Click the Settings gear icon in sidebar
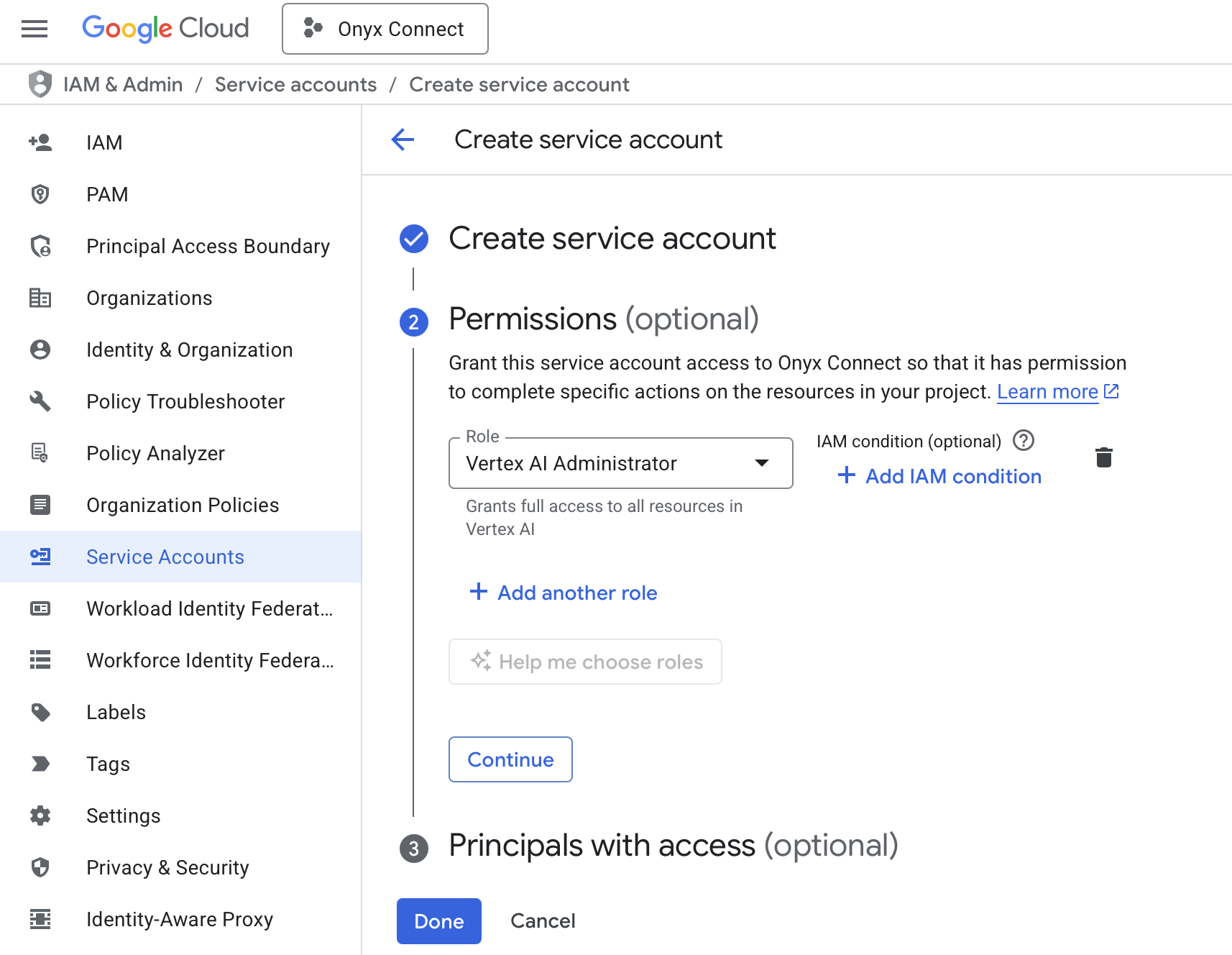The image size is (1232, 955). pyautogui.click(x=40, y=815)
